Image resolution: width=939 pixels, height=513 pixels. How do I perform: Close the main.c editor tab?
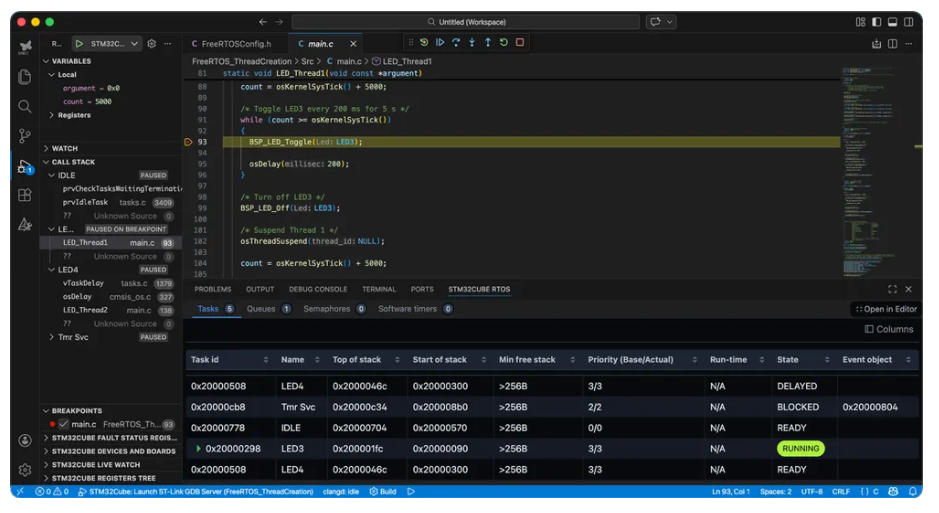pyautogui.click(x=353, y=44)
